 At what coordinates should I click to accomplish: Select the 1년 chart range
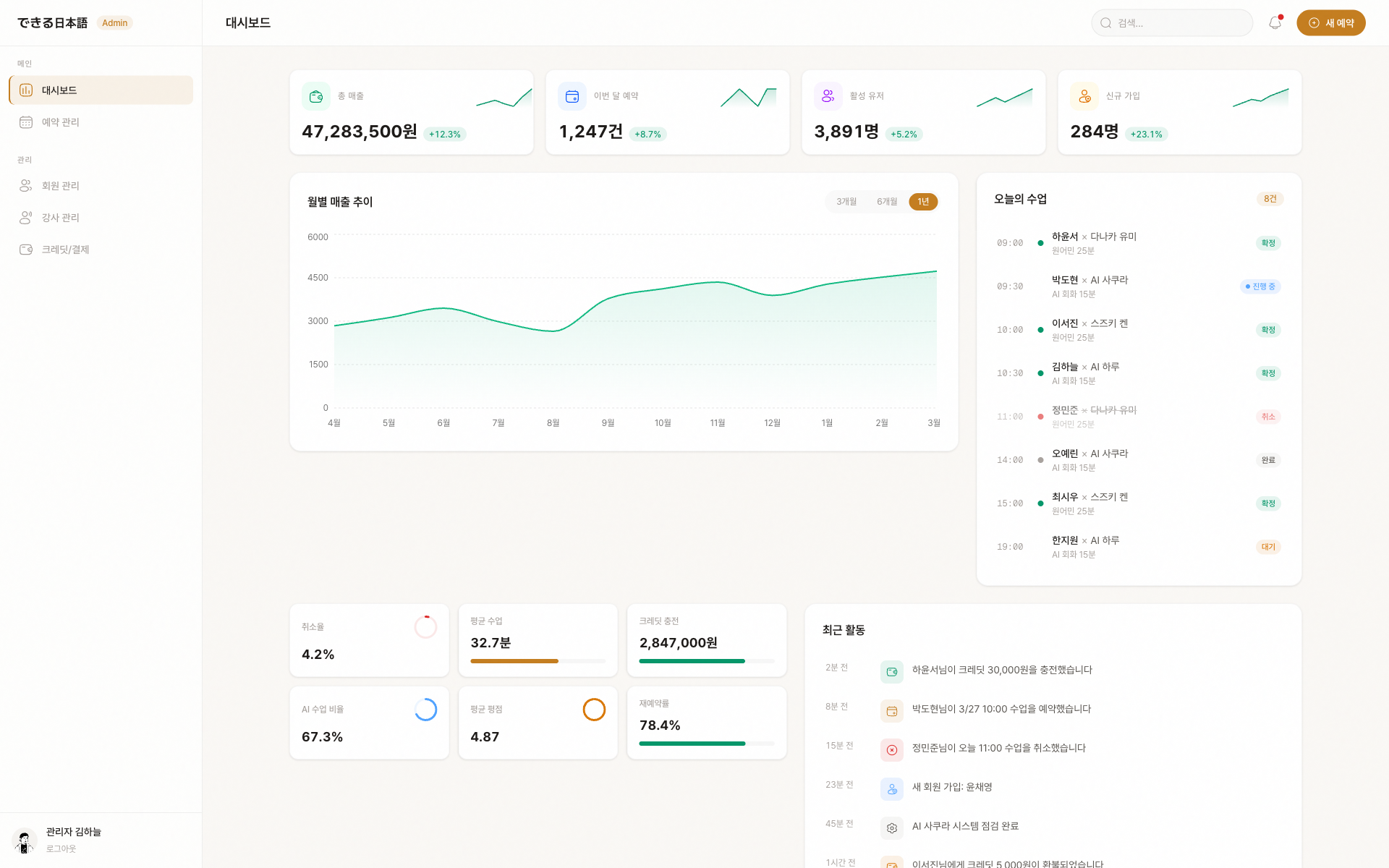click(x=923, y=202)
